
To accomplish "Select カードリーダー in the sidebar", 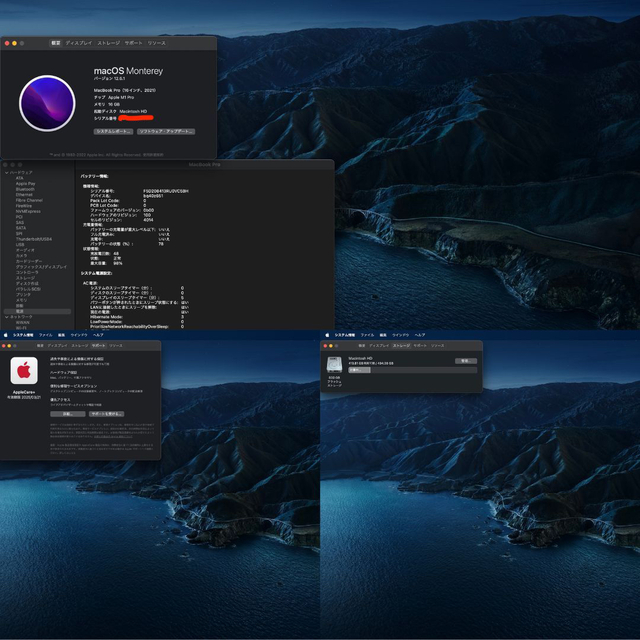I will point(29,261).
